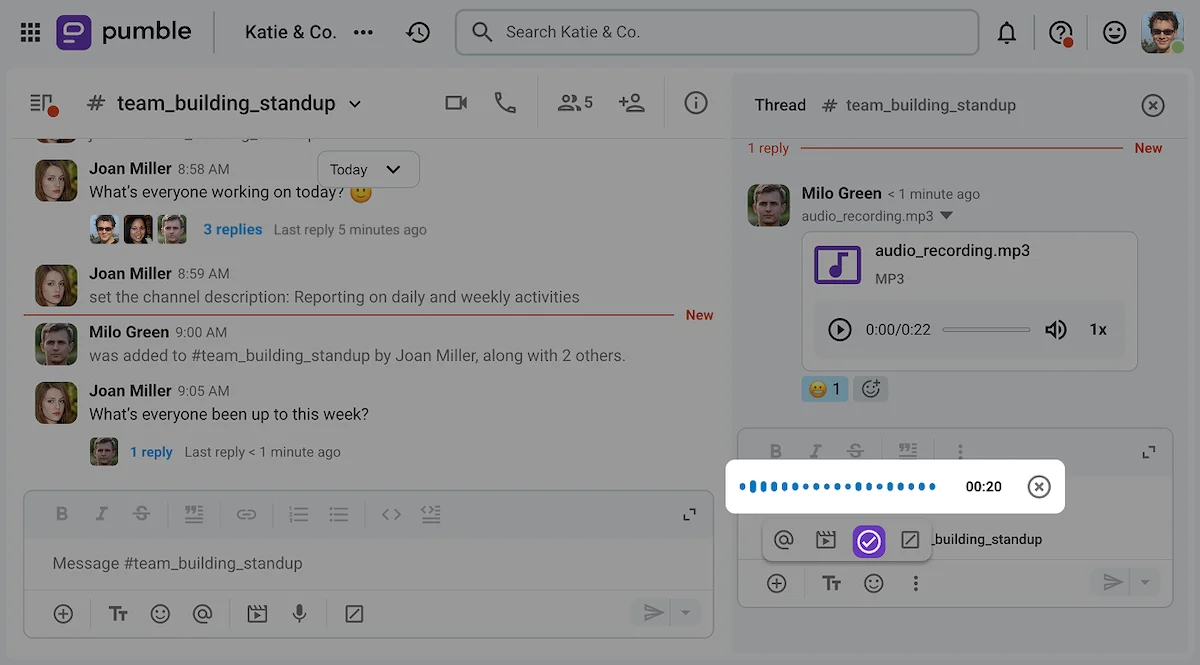
Task: Mention someone with @ in channel editor
Action: pyautogui.click(x=202, y=613)
